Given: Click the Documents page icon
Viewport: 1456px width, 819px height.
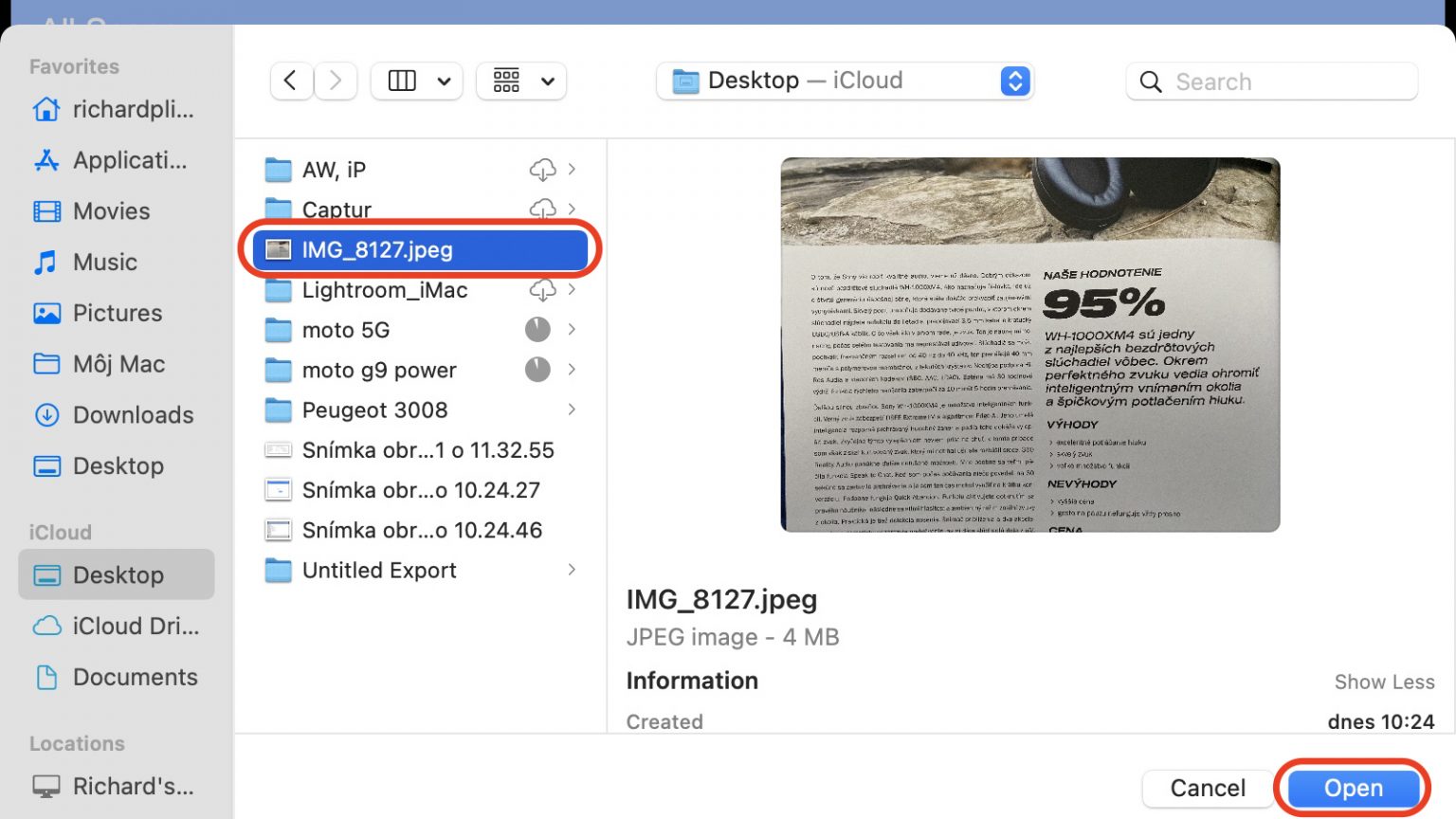Looking at the screenshot, I should (x=46, y=678).
